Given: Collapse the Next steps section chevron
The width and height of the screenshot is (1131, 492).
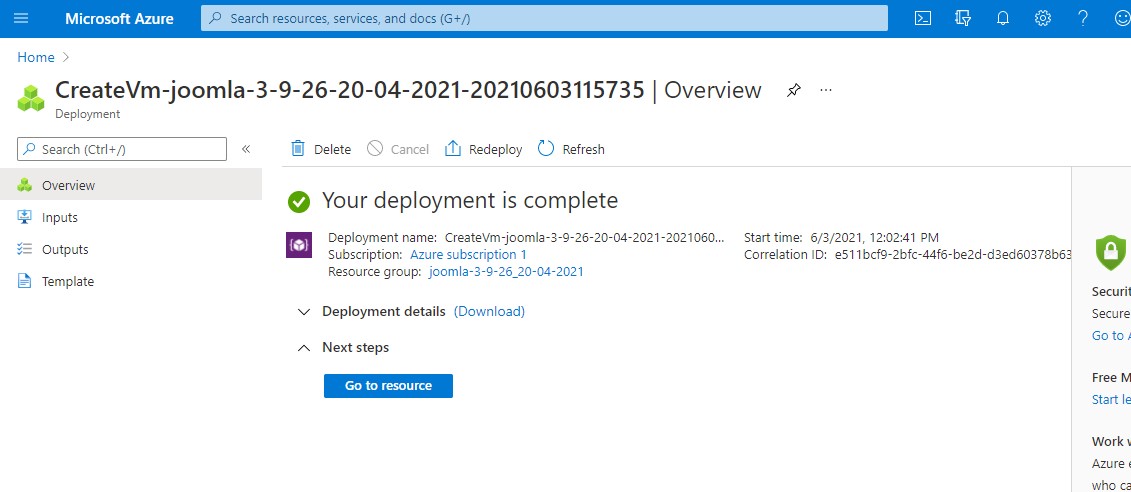Looking at the screenshot, I should [x=304, y=348].
